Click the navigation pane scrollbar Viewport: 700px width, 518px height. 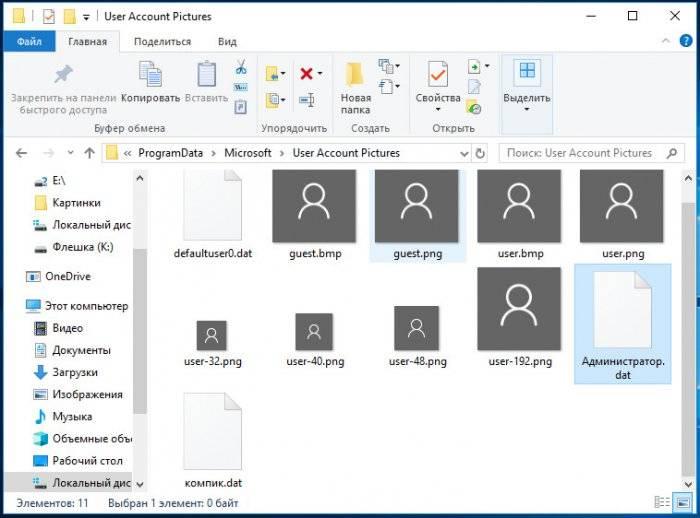coord(139,331)
